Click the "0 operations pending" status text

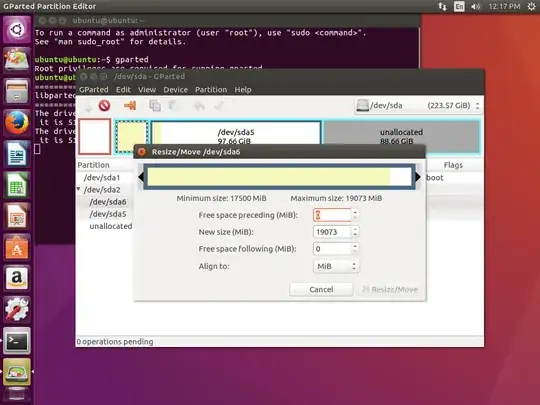[x=115, y=342]
